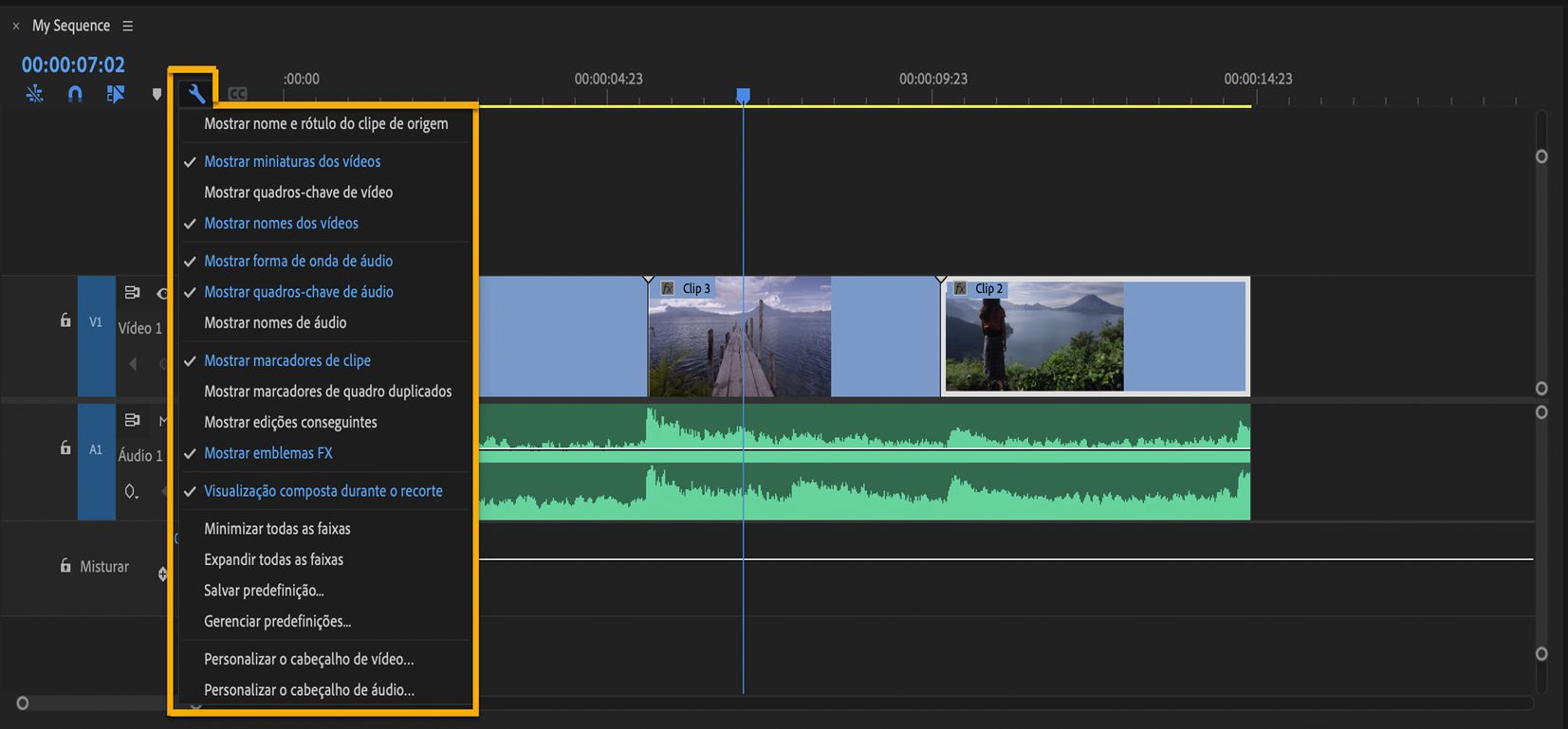Click the CC captions track icon
The height and width of the screenshot is (729, 1568).
[x=237, y=94]
